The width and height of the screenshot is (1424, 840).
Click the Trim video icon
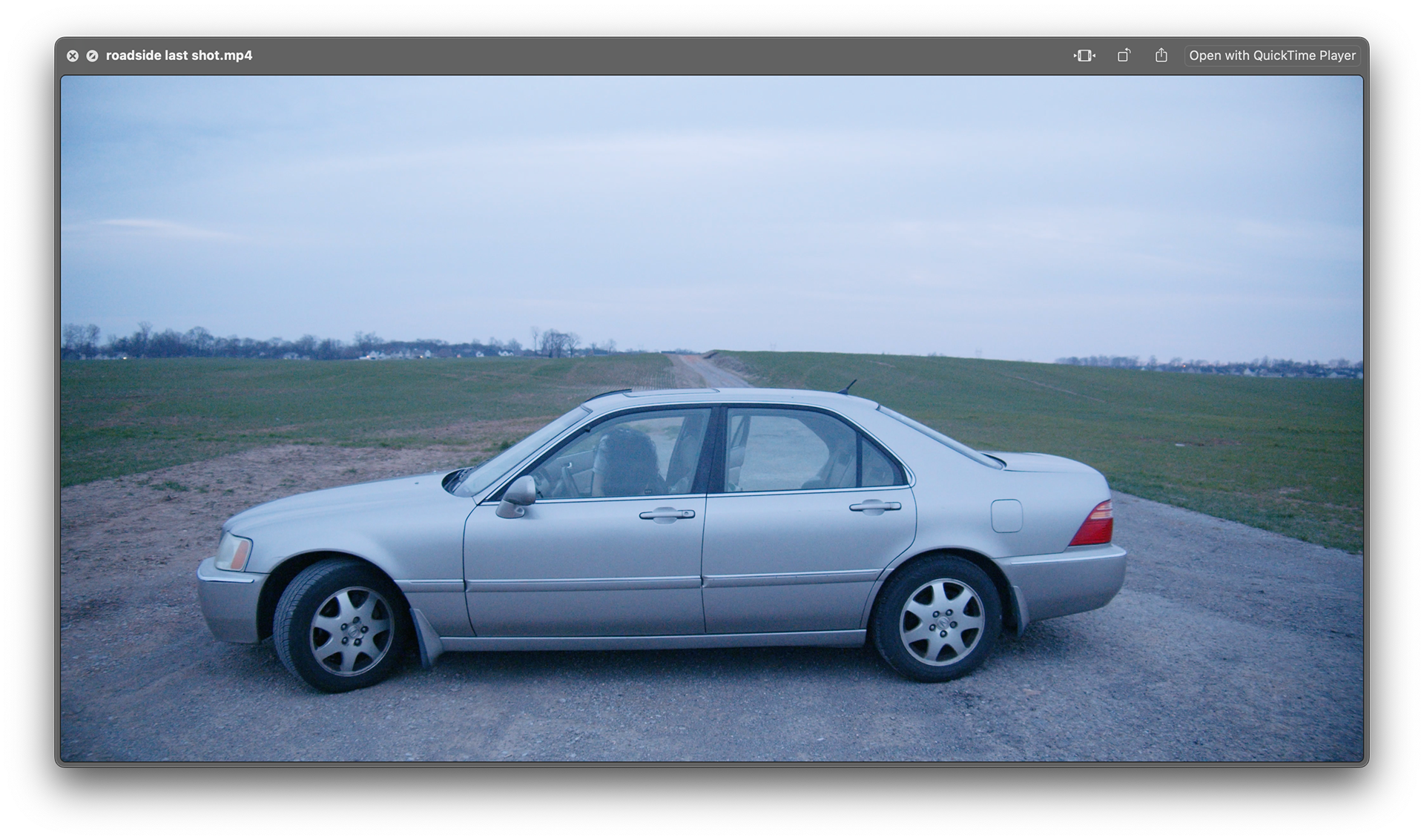(x=1084, y=56)
